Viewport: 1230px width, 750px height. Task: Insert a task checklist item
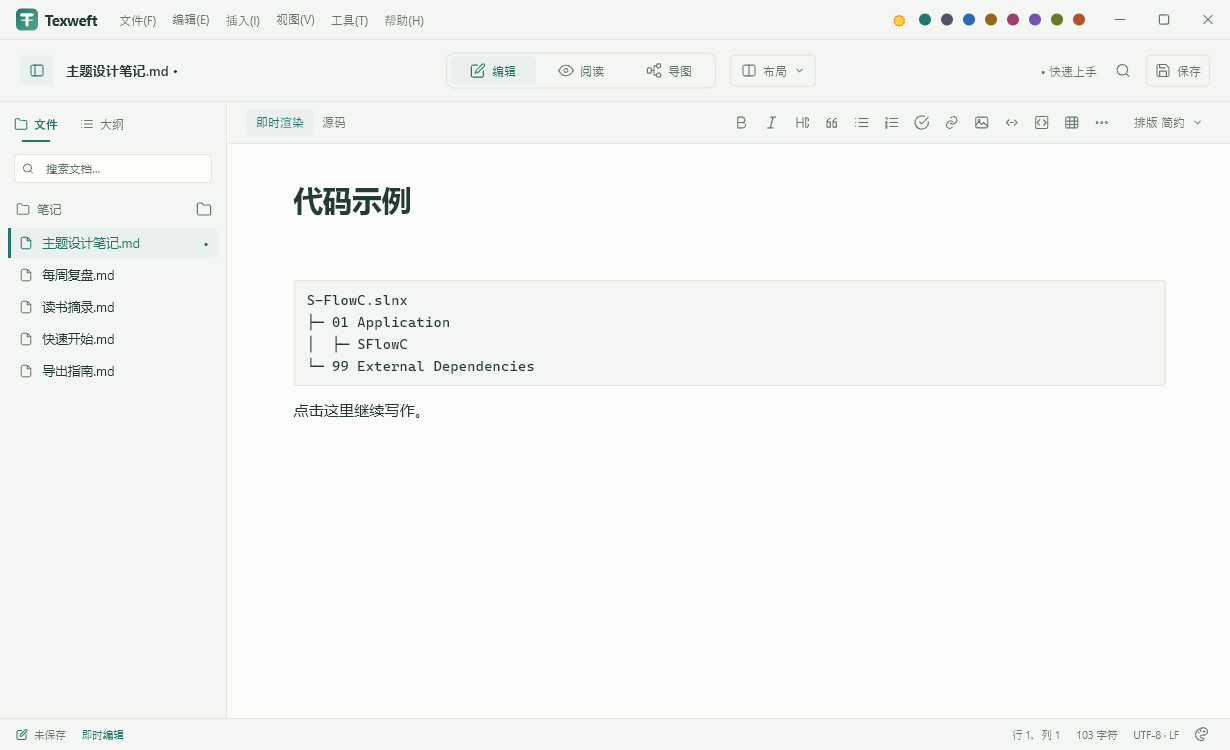(x=922, y=123)
